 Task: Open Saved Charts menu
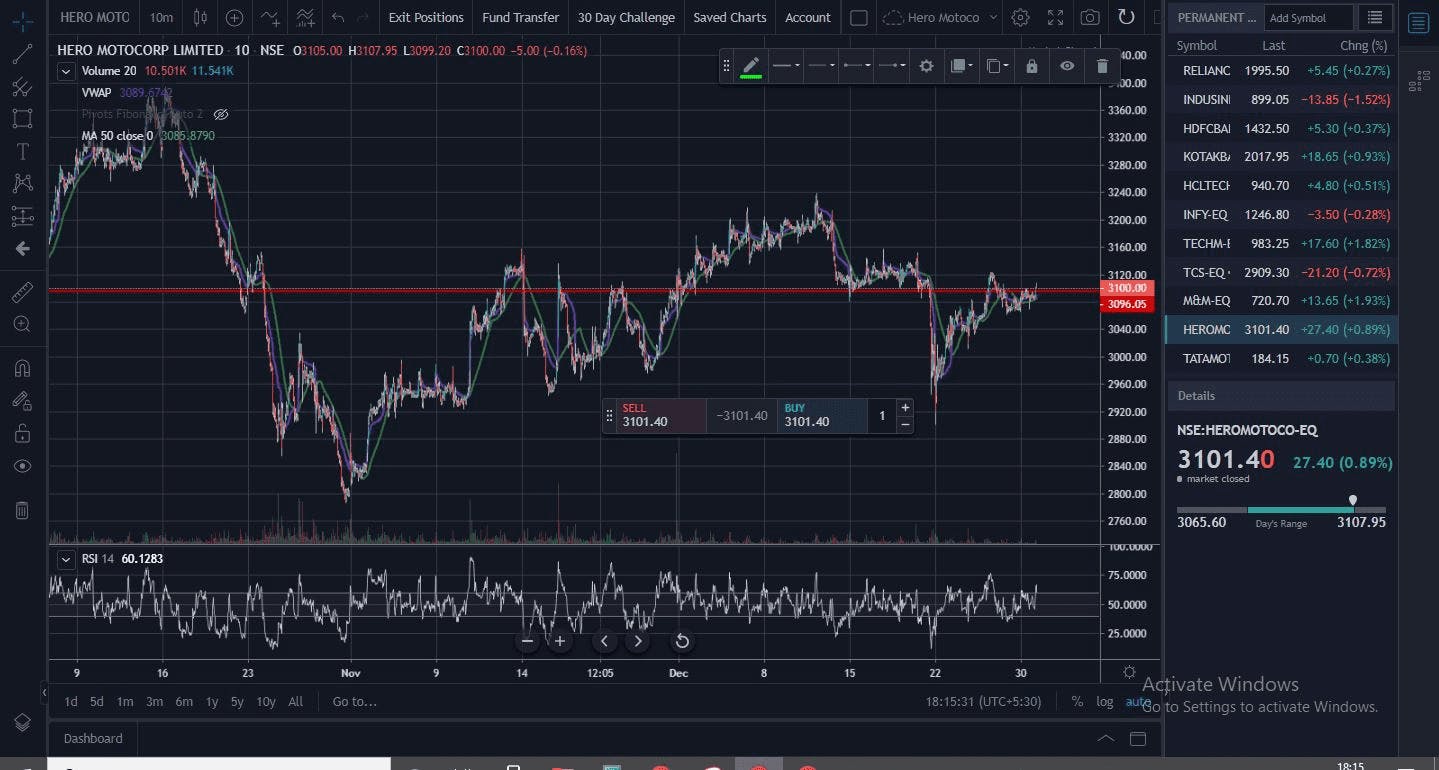click(730, 17)
